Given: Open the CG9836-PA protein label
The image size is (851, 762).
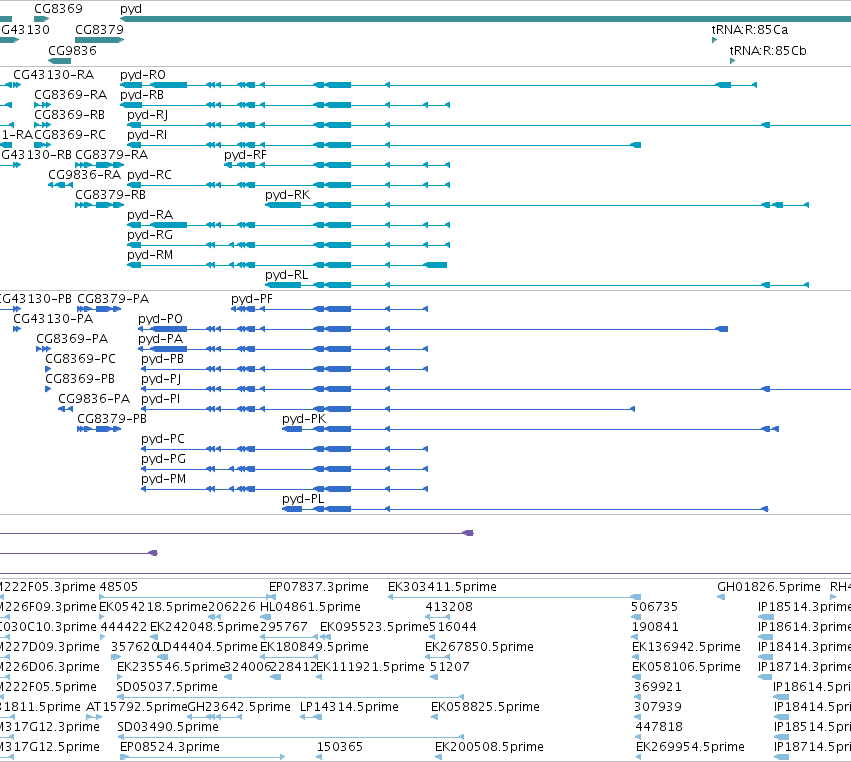Looking at the screenshot, I should click(94, 398).
